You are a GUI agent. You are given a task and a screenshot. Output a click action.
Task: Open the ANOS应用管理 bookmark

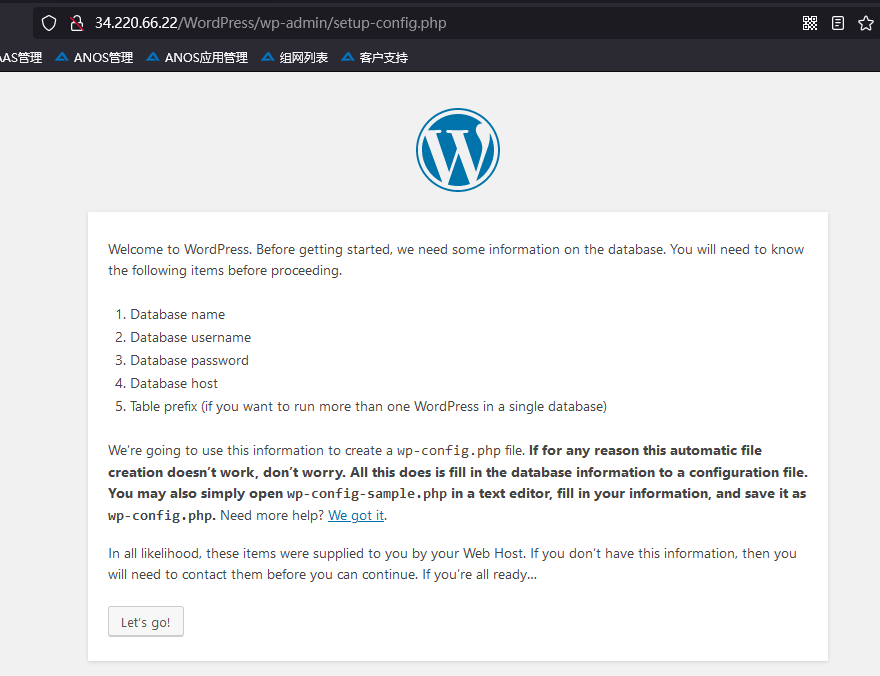(205, 58)
